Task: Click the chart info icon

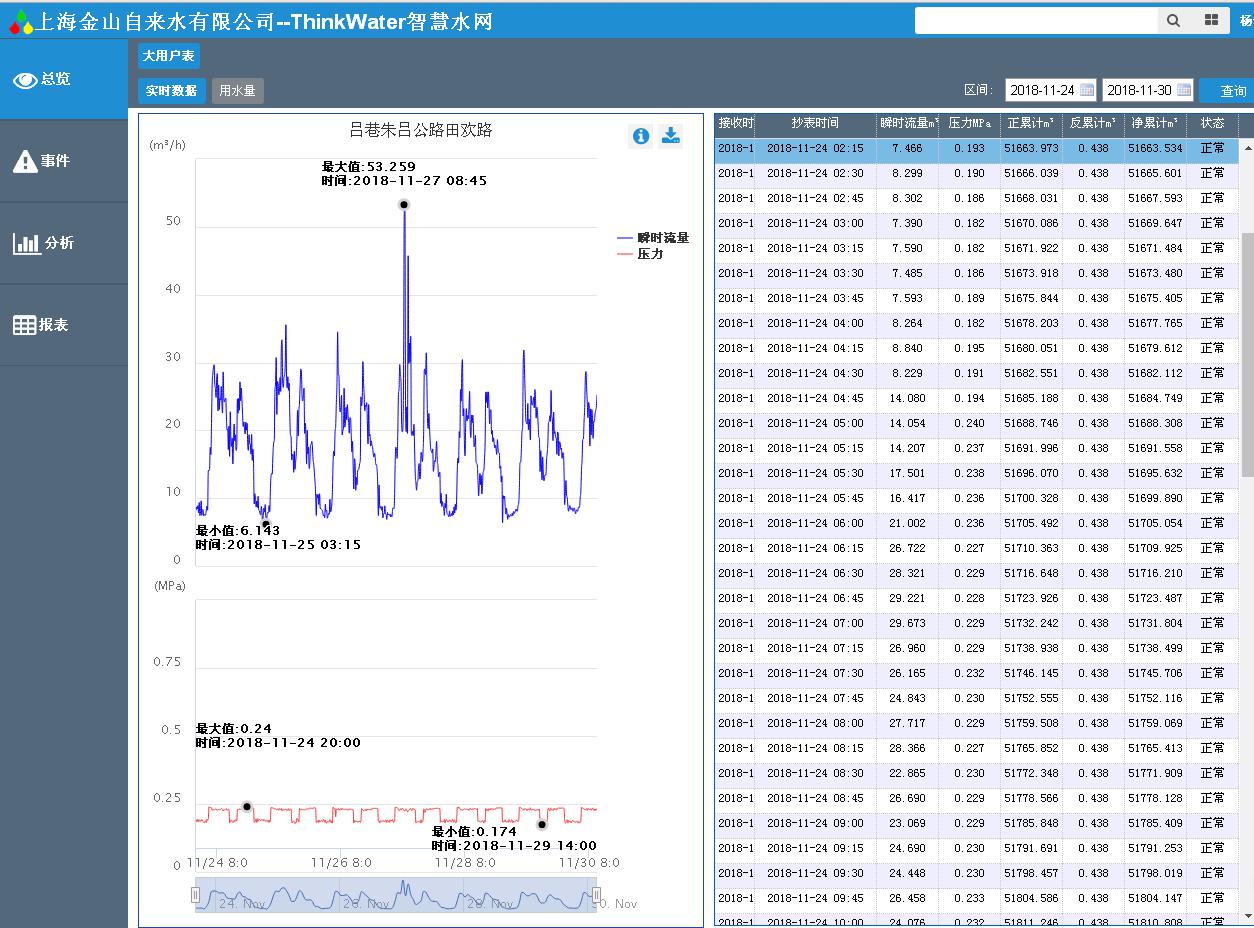Action: click(x=641, y=136)
